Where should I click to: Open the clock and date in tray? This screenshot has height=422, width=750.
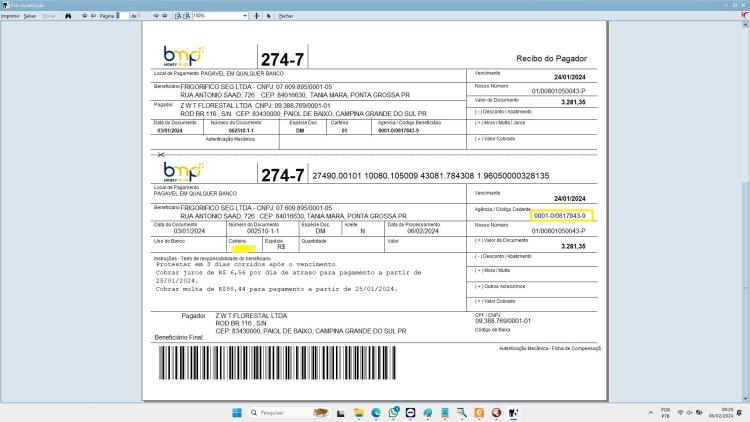pos(720,412)
